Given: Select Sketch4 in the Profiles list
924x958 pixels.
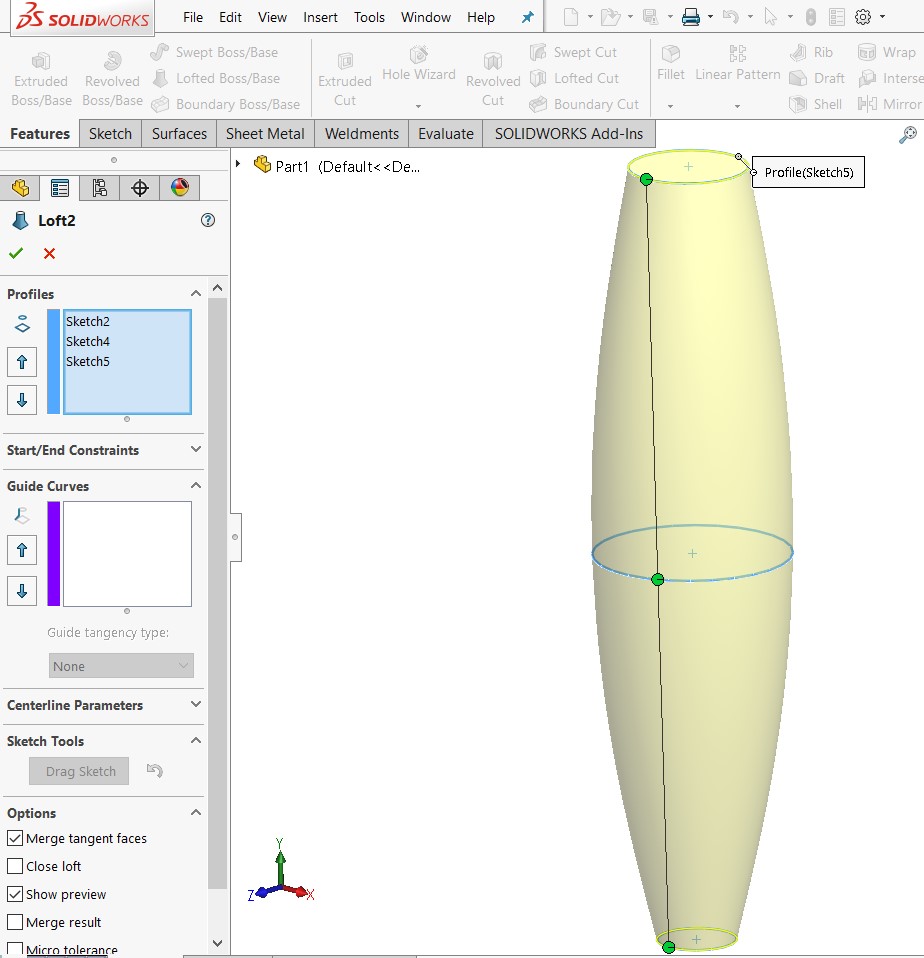Looking at the screenshot, I should 88,342.
